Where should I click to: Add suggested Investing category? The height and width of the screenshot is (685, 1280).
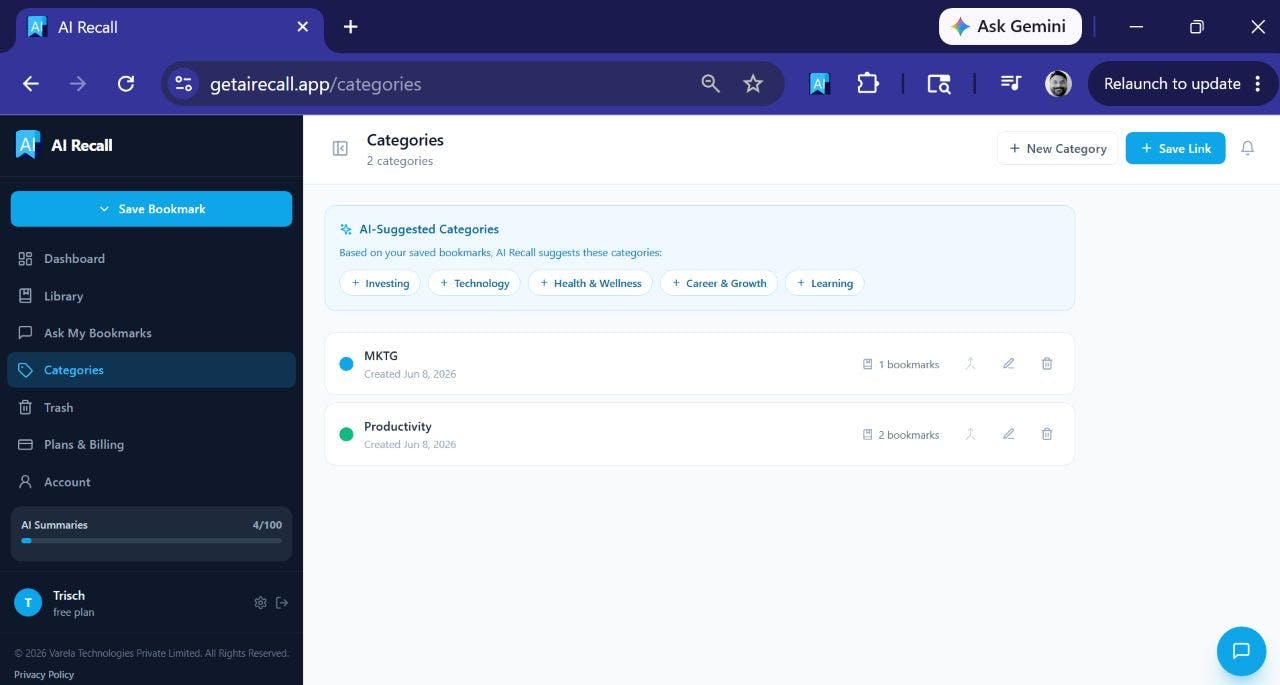pos(380,283)
